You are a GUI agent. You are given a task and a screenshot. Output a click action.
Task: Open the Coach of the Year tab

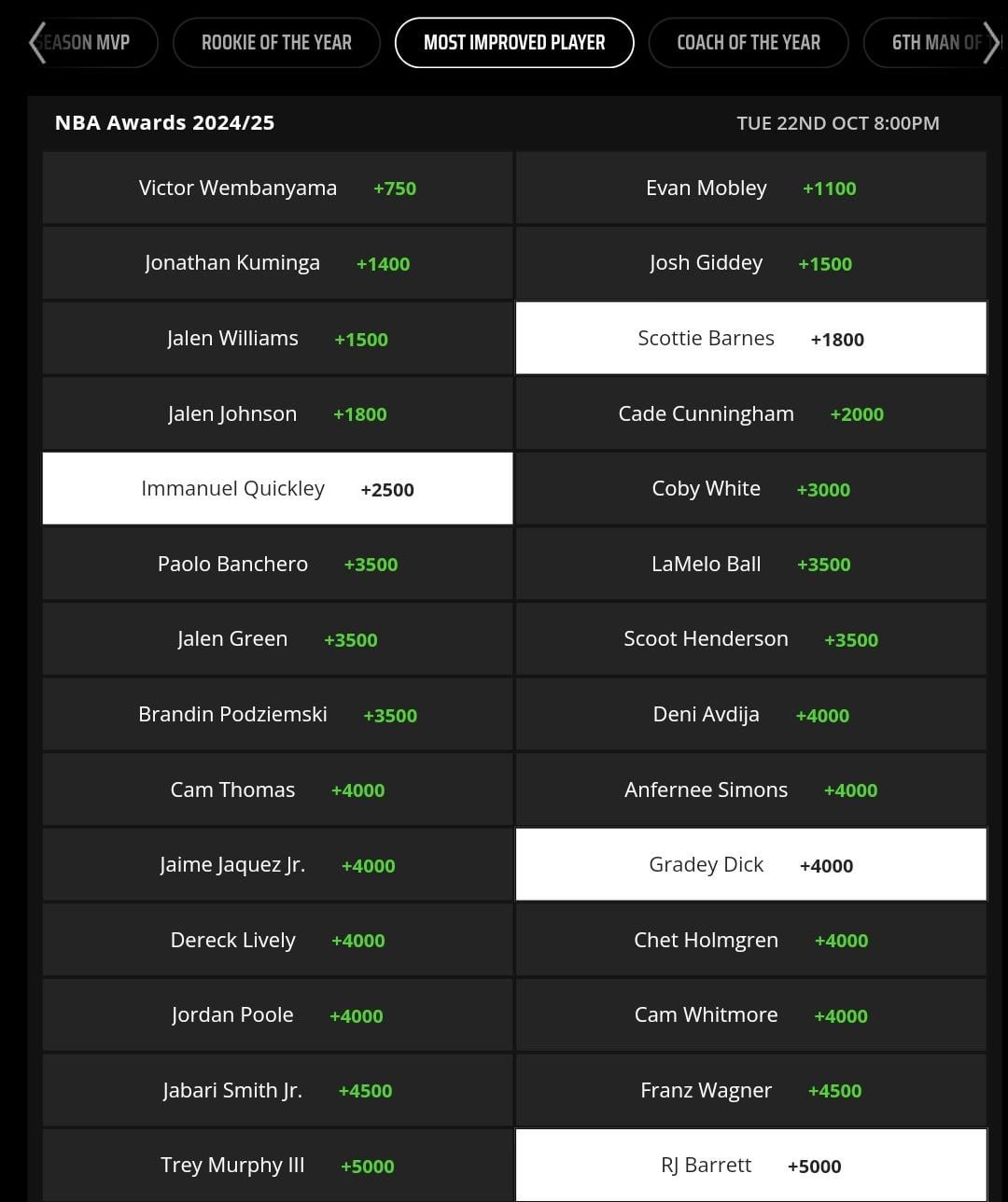[749, 43]
